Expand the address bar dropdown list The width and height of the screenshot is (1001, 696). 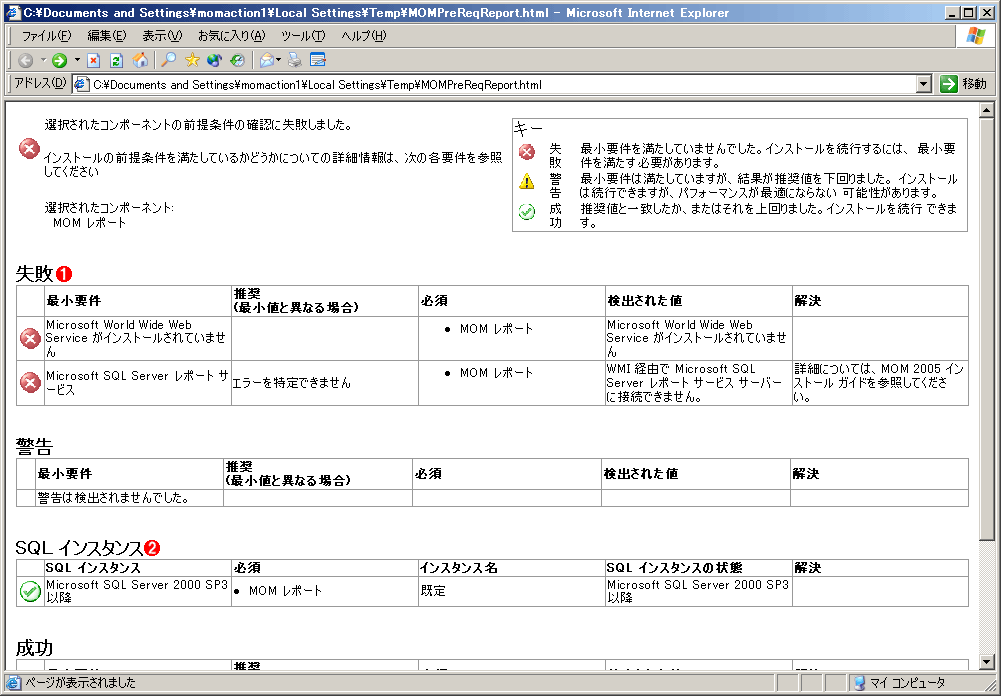pos(923,84)
